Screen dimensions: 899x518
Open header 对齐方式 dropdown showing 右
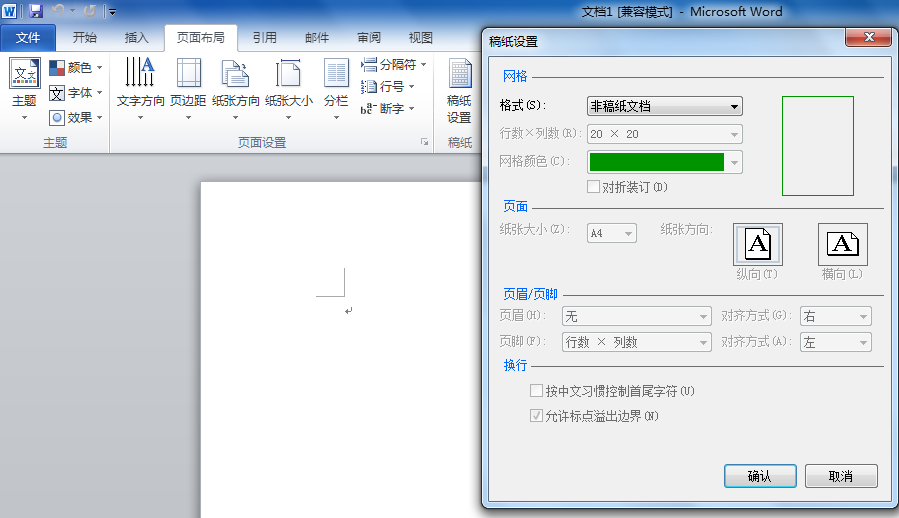pyautogui.click(x=836, y=316)
